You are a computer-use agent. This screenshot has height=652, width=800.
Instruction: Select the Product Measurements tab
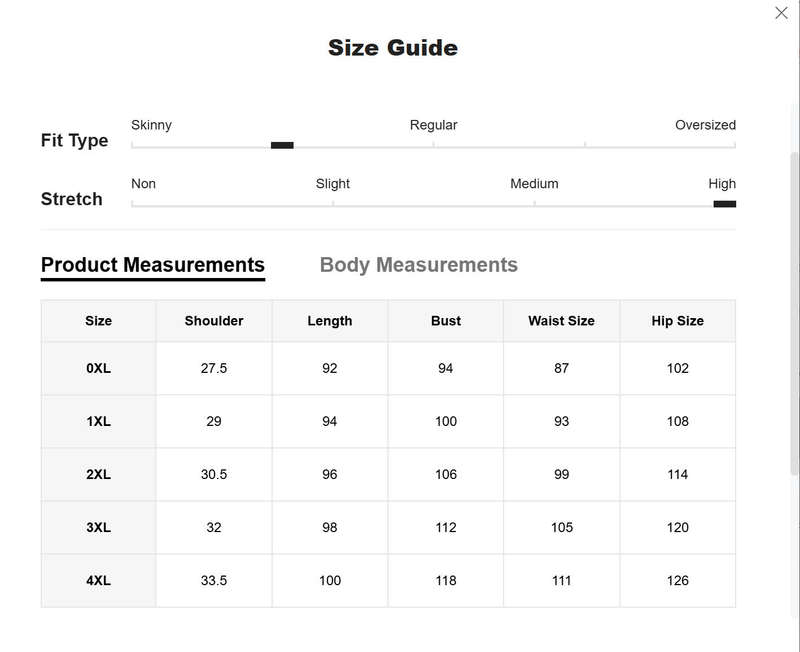[153, 265]
